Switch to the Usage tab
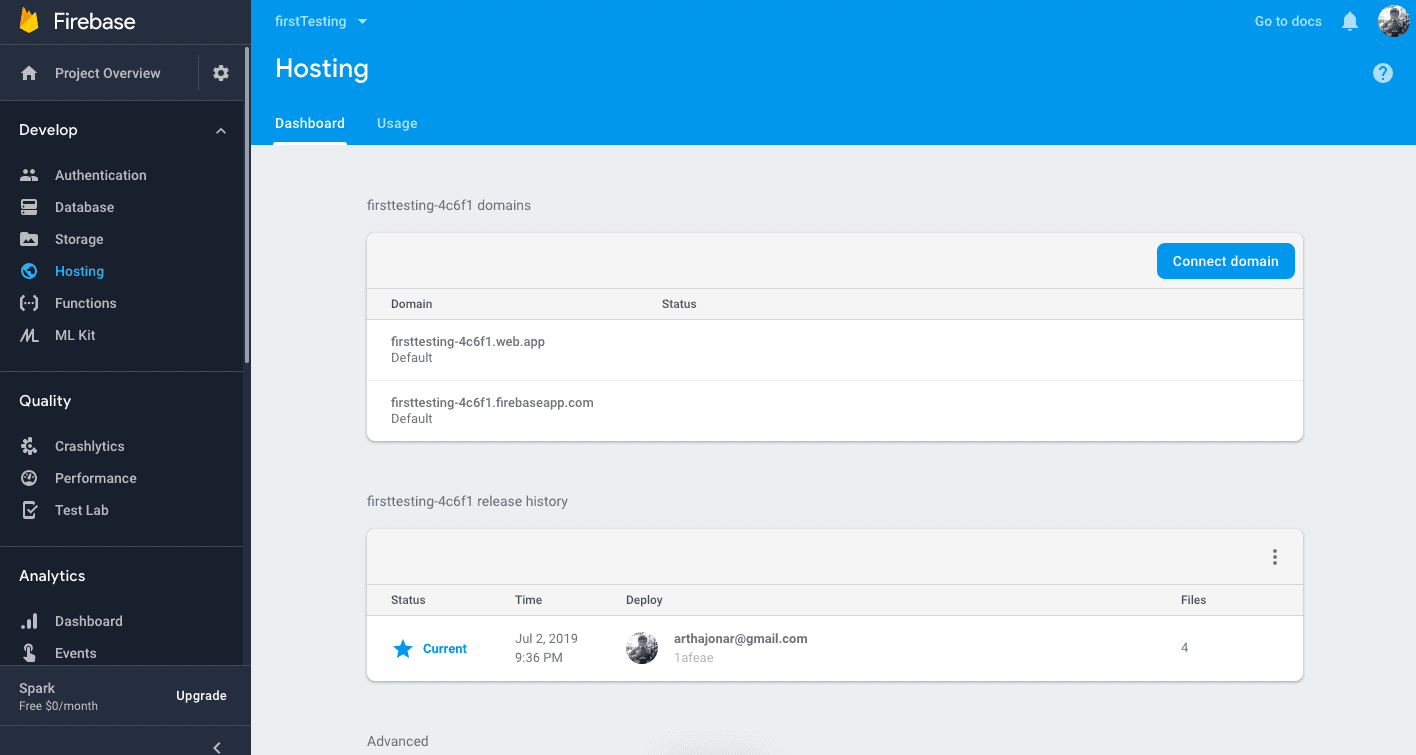Image resolution: width=1416 pixels, height=755 pixels. (397, 123)
